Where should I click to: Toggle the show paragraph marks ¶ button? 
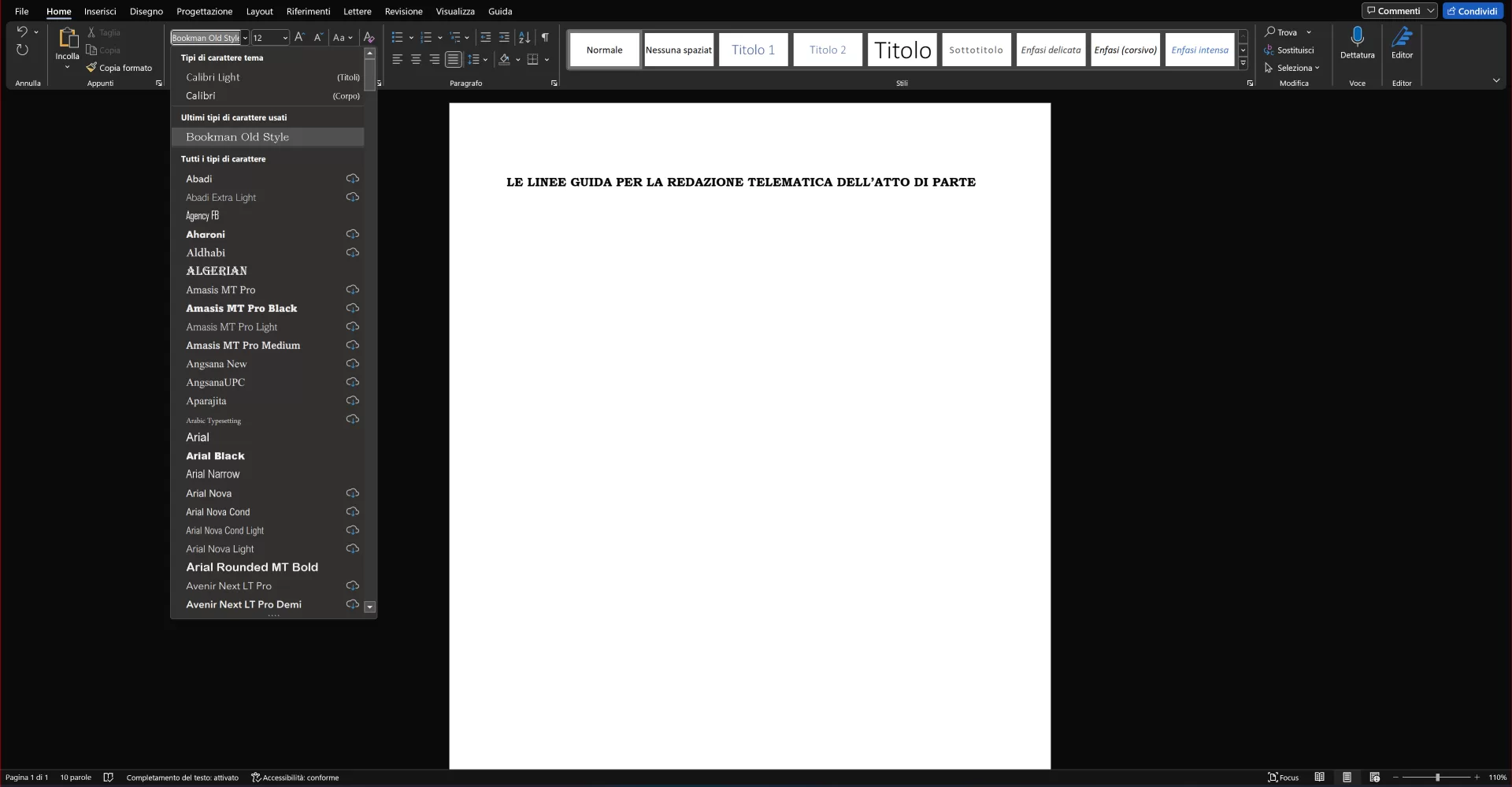coord(545,37)
